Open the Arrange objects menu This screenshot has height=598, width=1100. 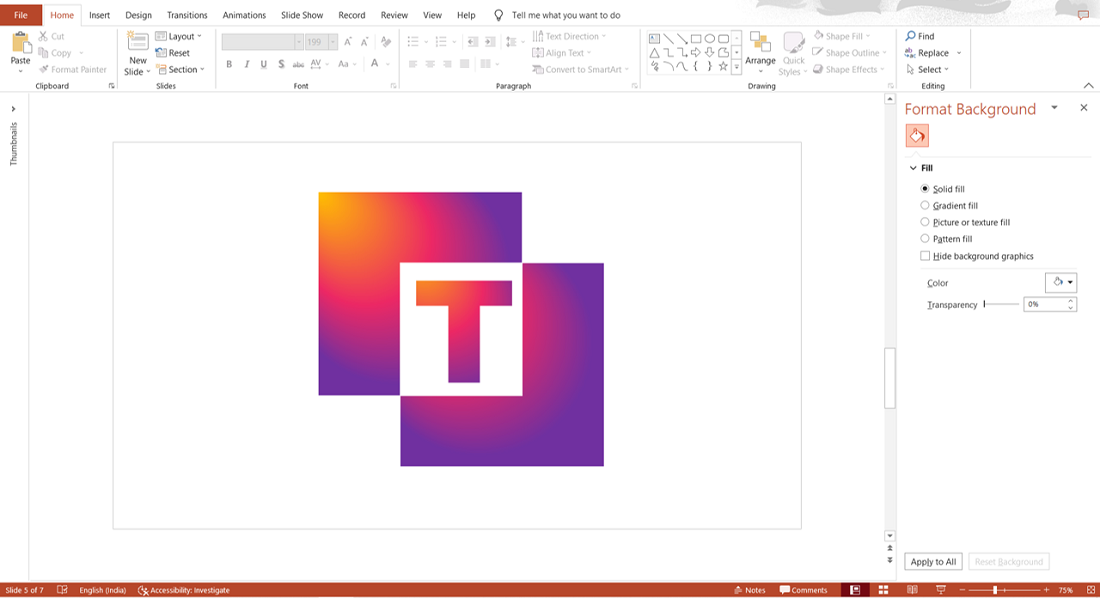click(760, 53)
